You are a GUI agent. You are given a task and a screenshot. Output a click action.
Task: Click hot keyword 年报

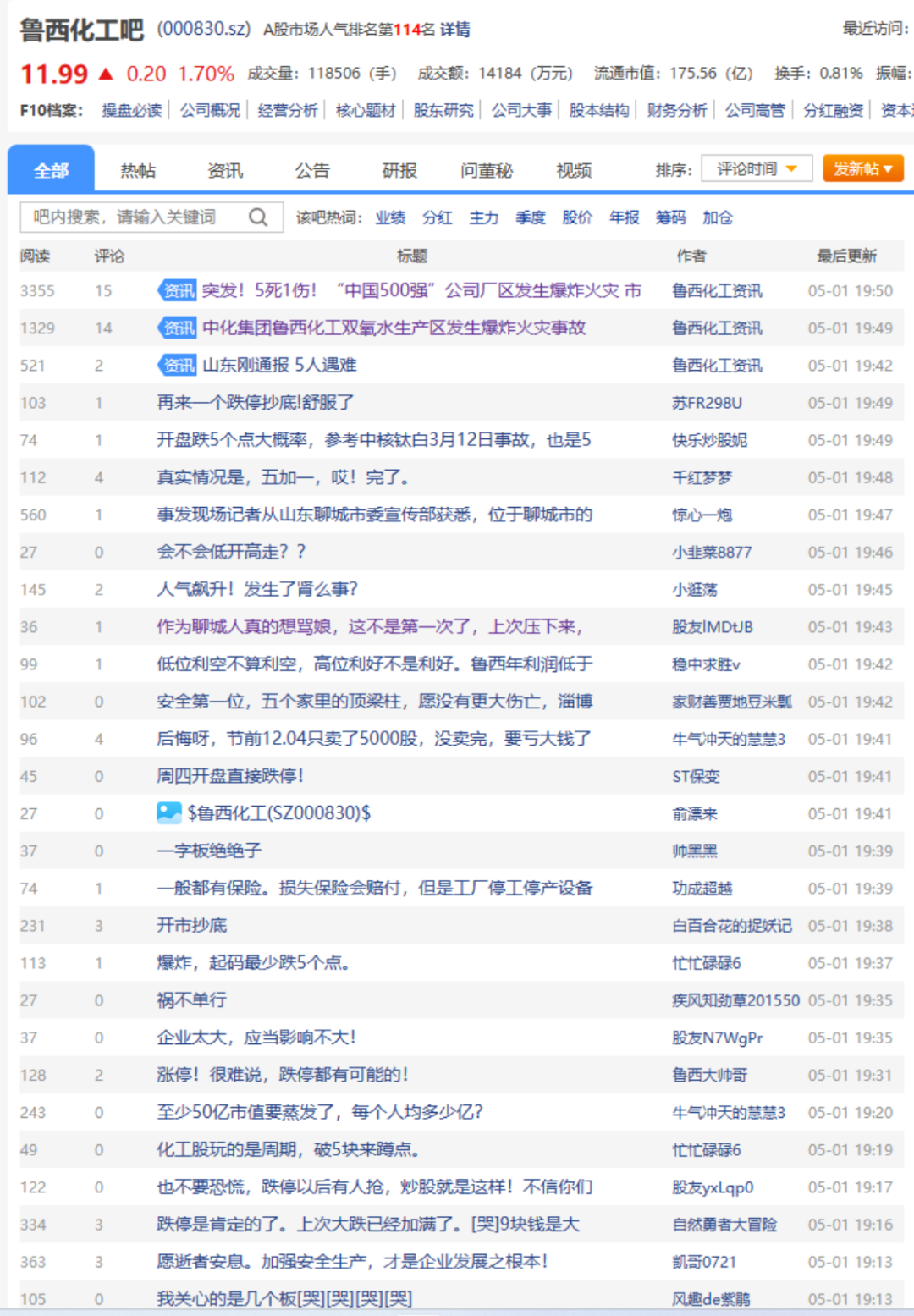pos(624,217)
